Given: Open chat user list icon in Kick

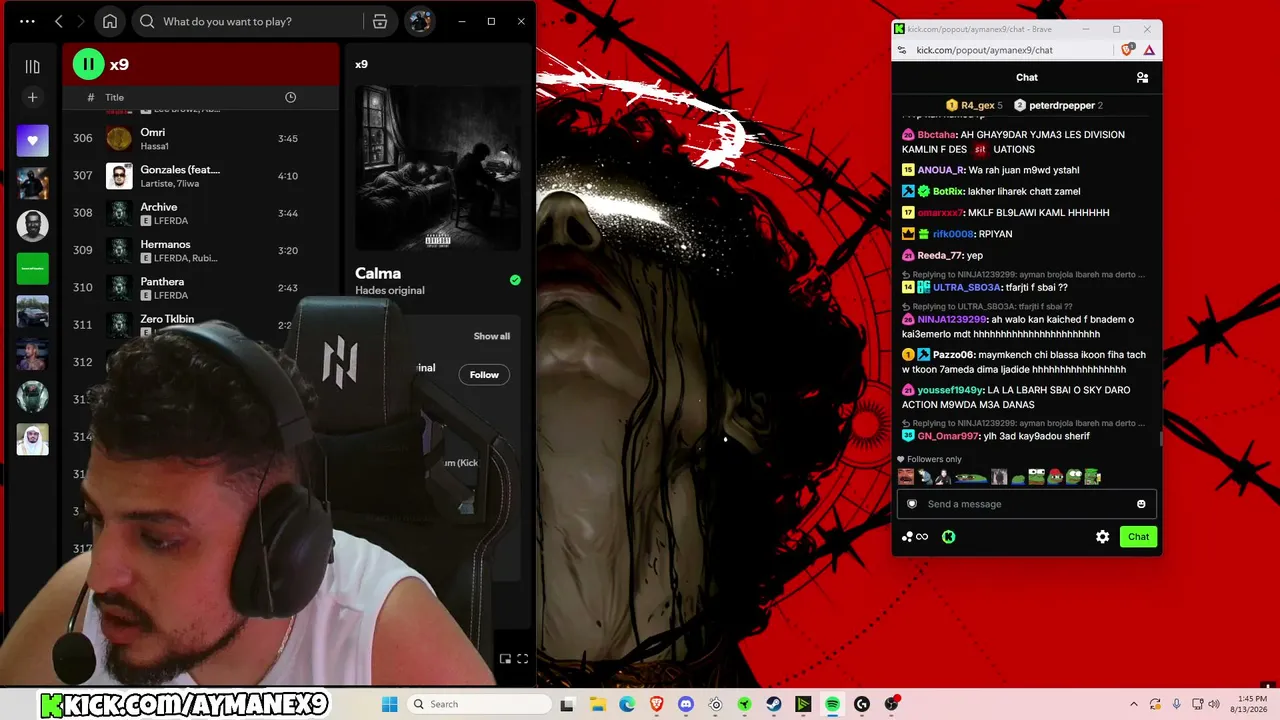Looking at the screenshot, I should (x=1142, y=77).
